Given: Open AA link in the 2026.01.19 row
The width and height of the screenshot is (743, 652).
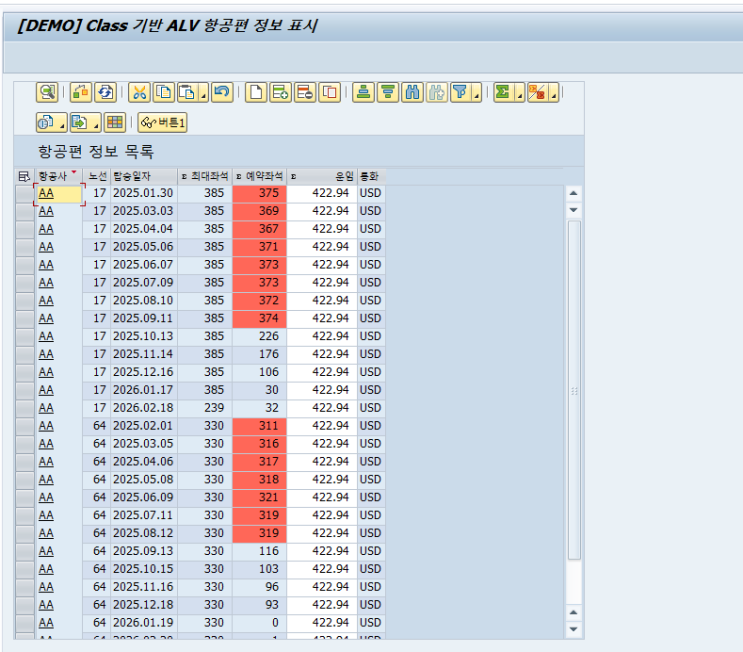Looking at the screenshot, I should pyautogui.click(x=46, y=623).
